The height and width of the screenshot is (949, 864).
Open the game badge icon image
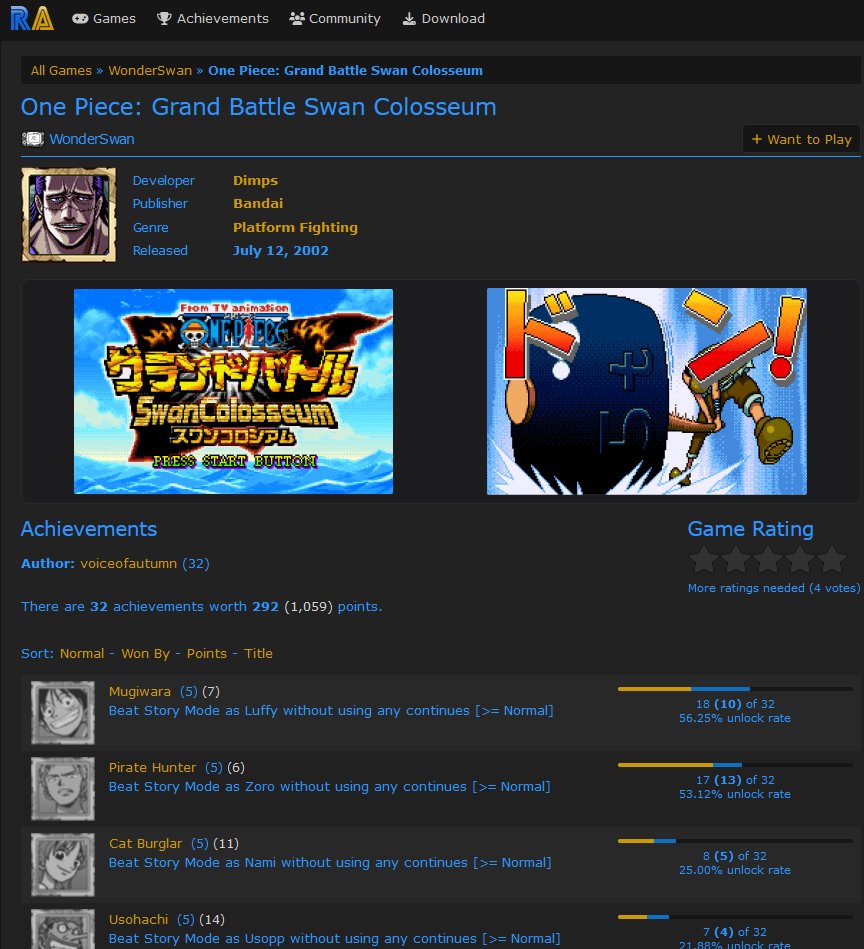pos(69,215)
